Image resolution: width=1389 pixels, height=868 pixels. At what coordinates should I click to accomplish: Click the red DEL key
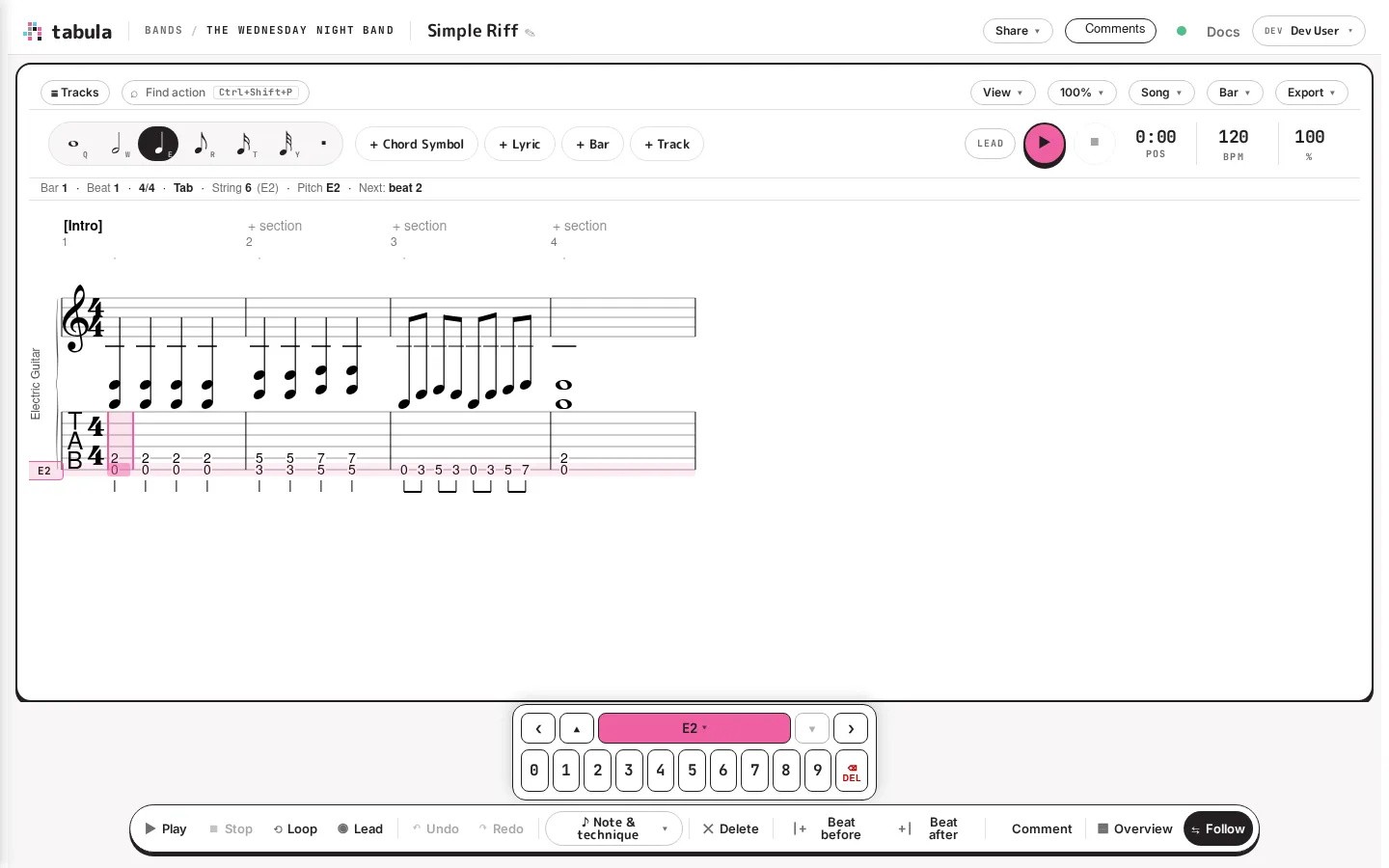(x=852, y=771)
